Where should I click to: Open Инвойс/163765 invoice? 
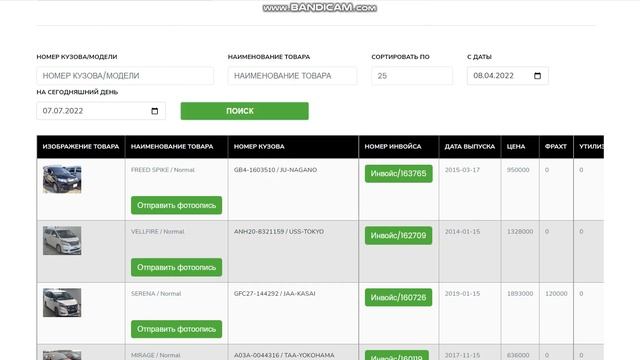tap(398, 173)
